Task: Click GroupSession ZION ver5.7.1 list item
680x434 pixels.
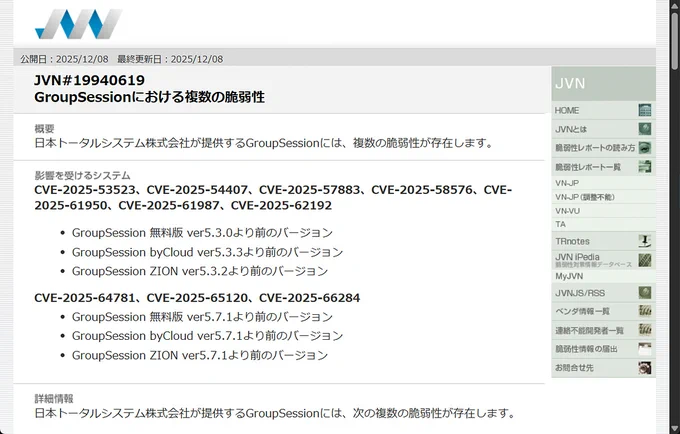Action: [x=200, y=355]
